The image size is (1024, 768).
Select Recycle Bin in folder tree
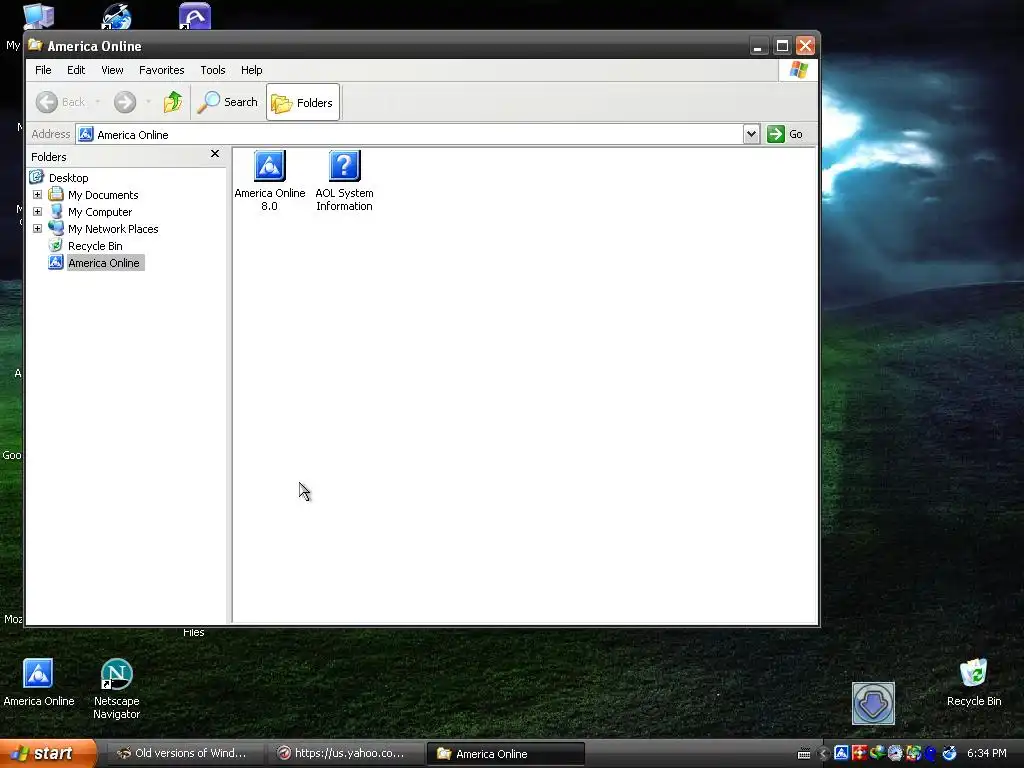tap(95, 246)
